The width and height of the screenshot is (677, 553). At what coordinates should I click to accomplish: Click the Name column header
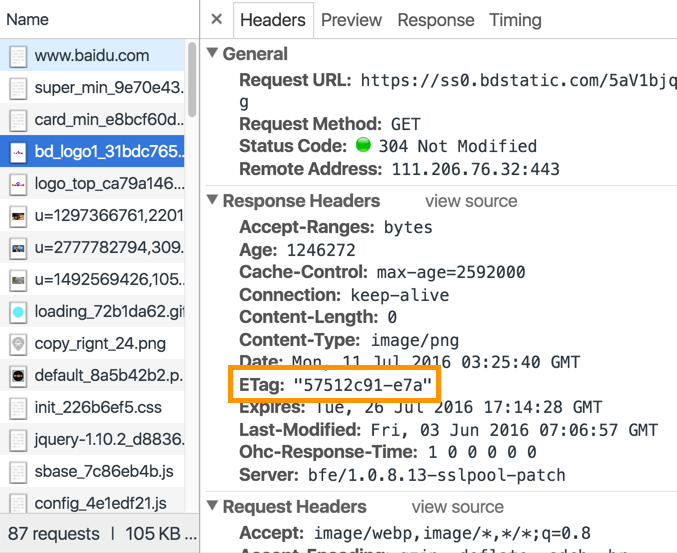coord(27,20)
